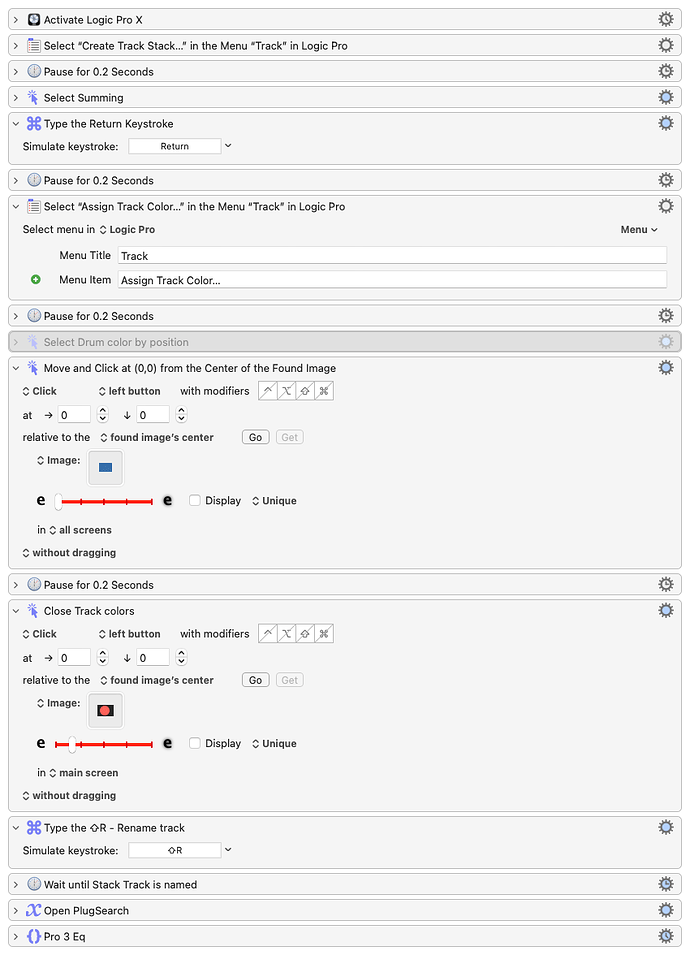690x954 pixels.
Task: Open the gear menu for Create Track Stack action
Action: coord(666,45)
